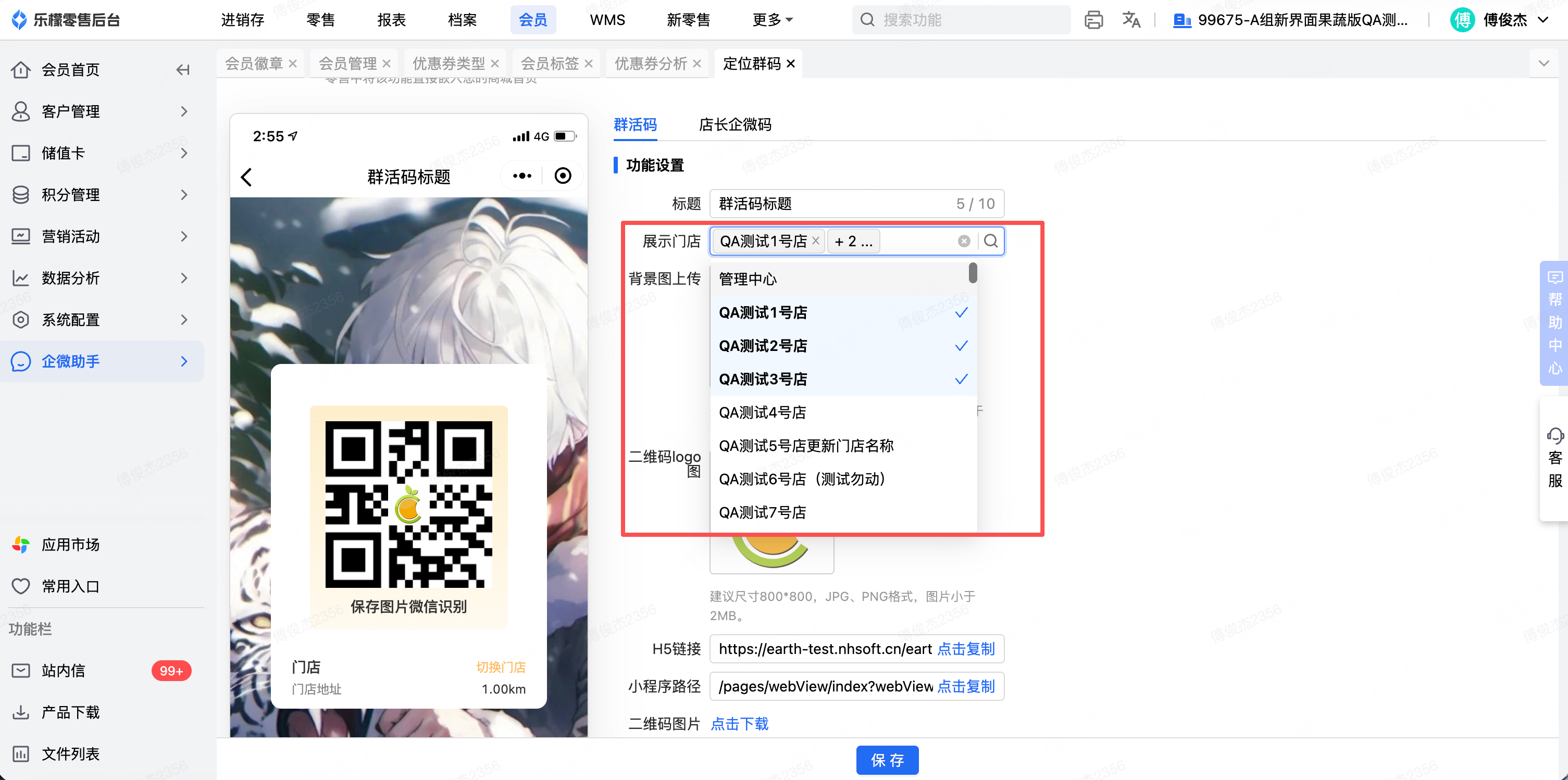Collapse the sidebar with arrow icon
Image resolution: width=1568 pixels, height=780 pixels.
[x=183, y=70]
